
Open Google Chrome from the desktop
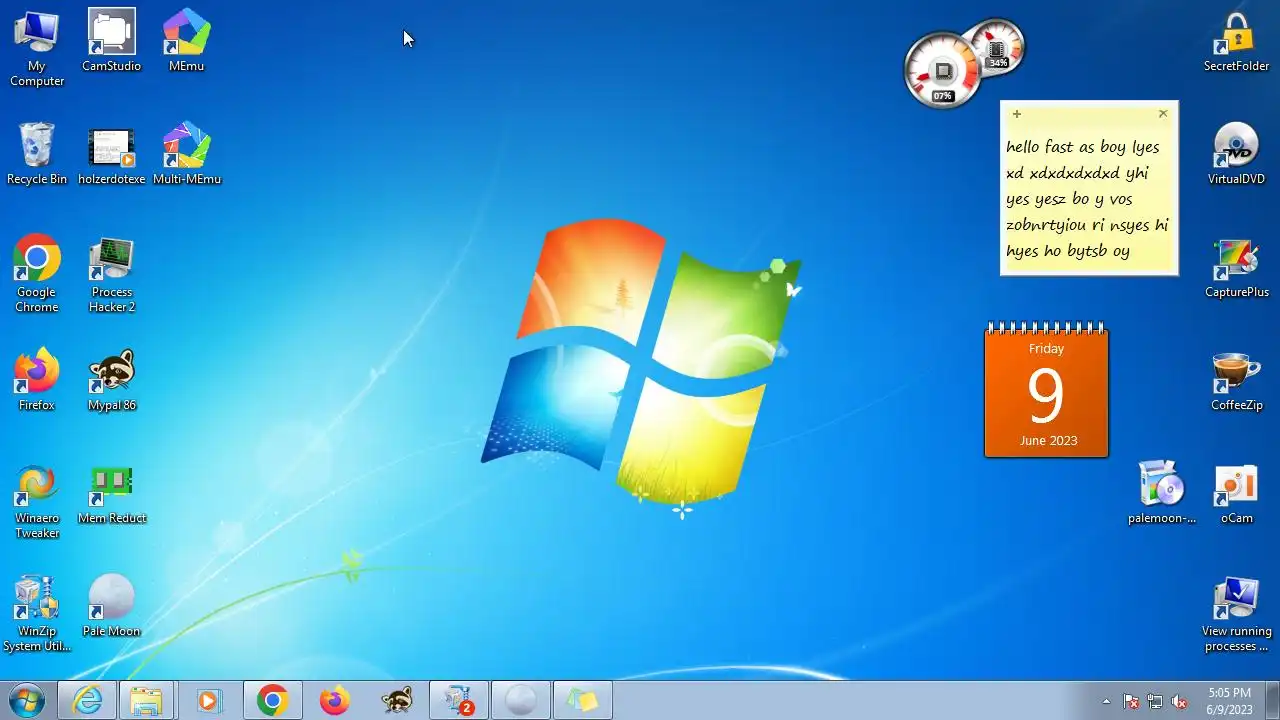point(37,274)
